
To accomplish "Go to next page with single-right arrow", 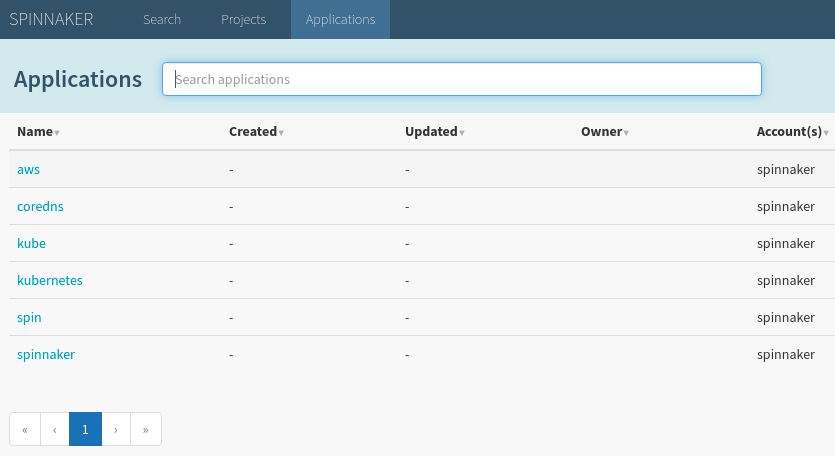I will 116,429.
